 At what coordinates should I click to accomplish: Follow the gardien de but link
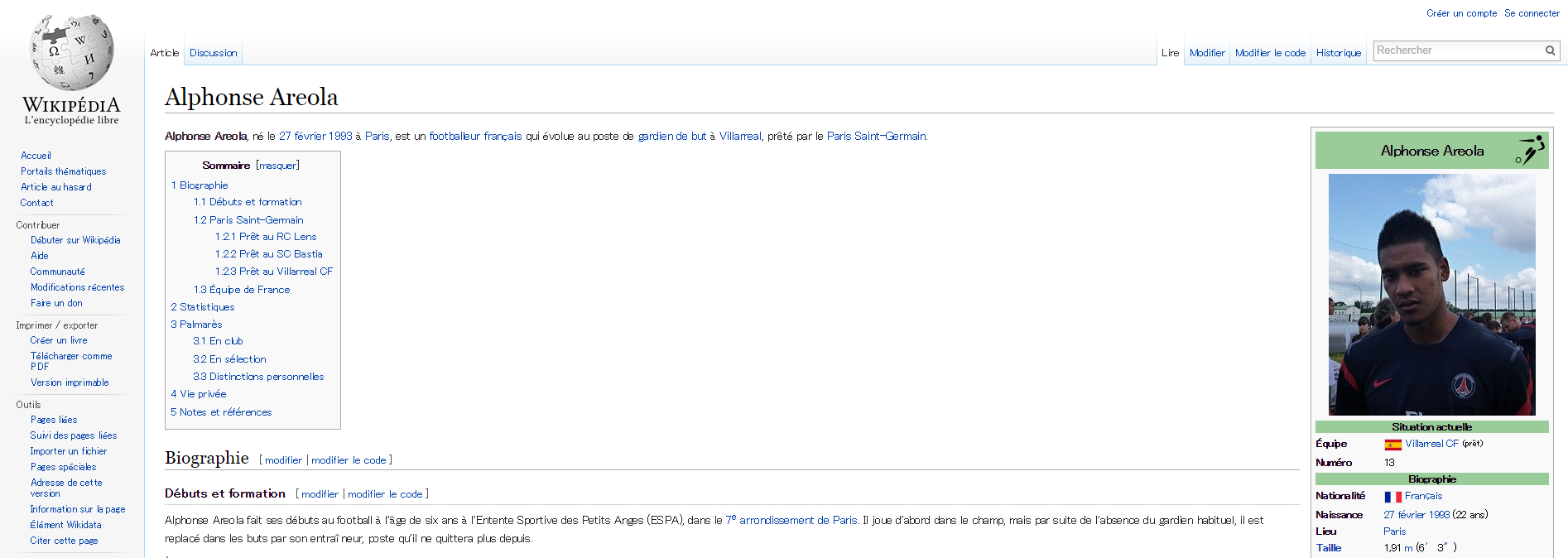pyautogui.click(x=671, y=137)
